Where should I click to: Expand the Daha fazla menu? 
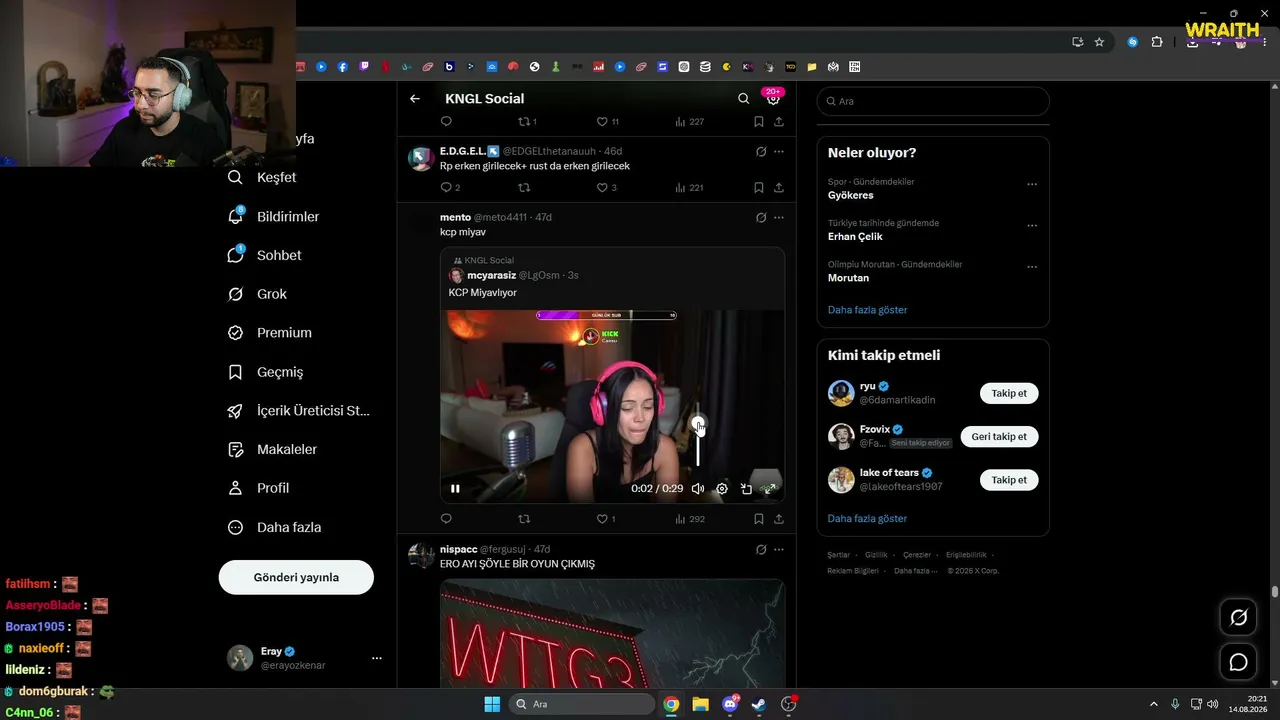coord(275,528)
